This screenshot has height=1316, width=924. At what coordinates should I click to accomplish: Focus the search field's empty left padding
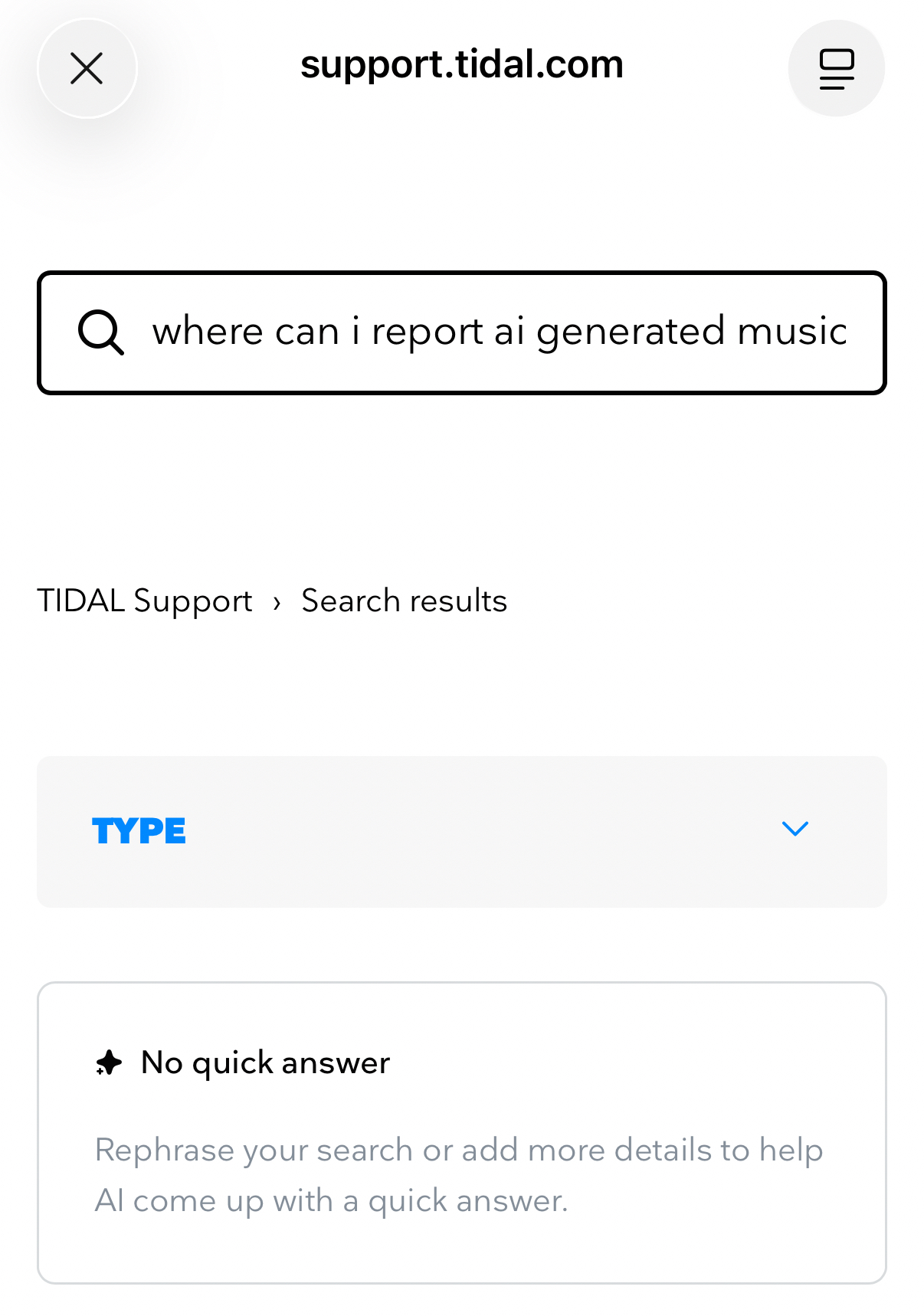pos(58,332)
